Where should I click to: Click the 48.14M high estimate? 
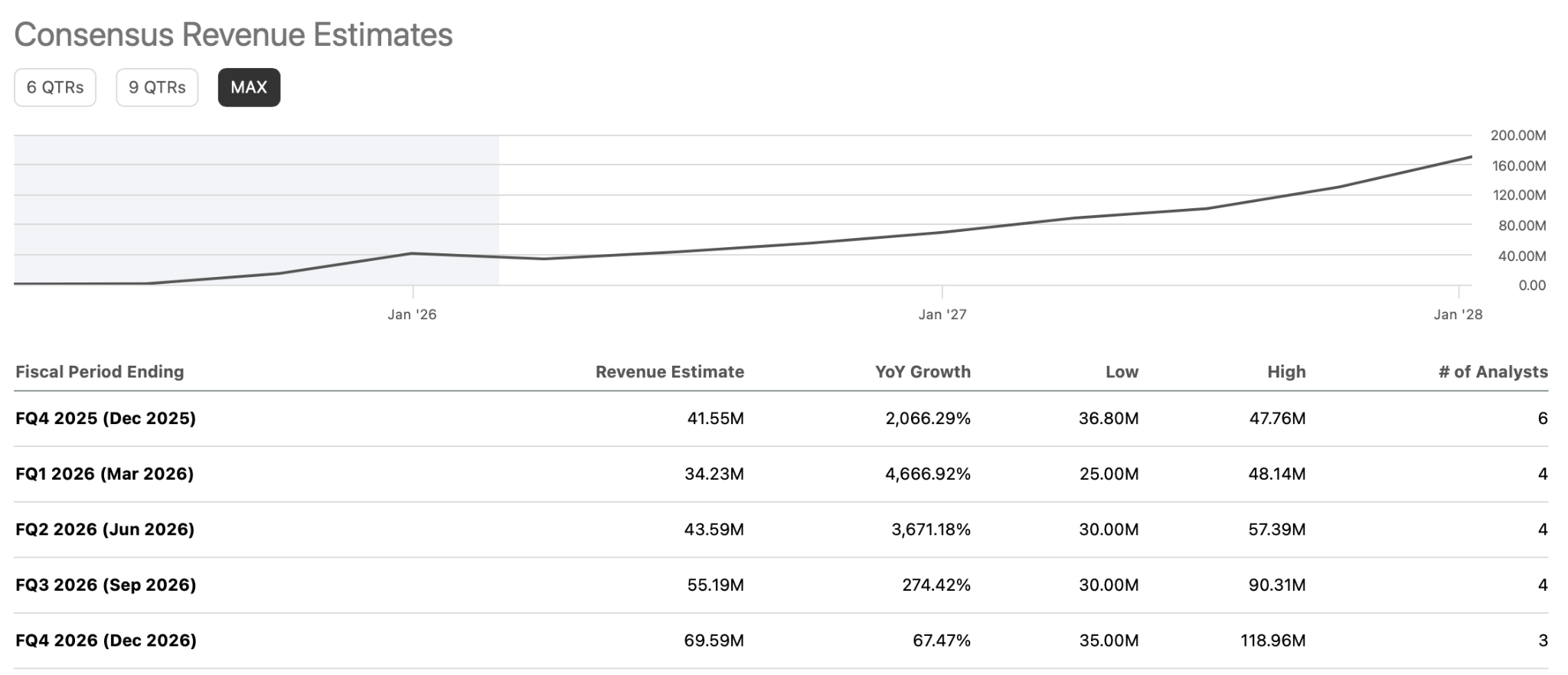coord(1277,474)
